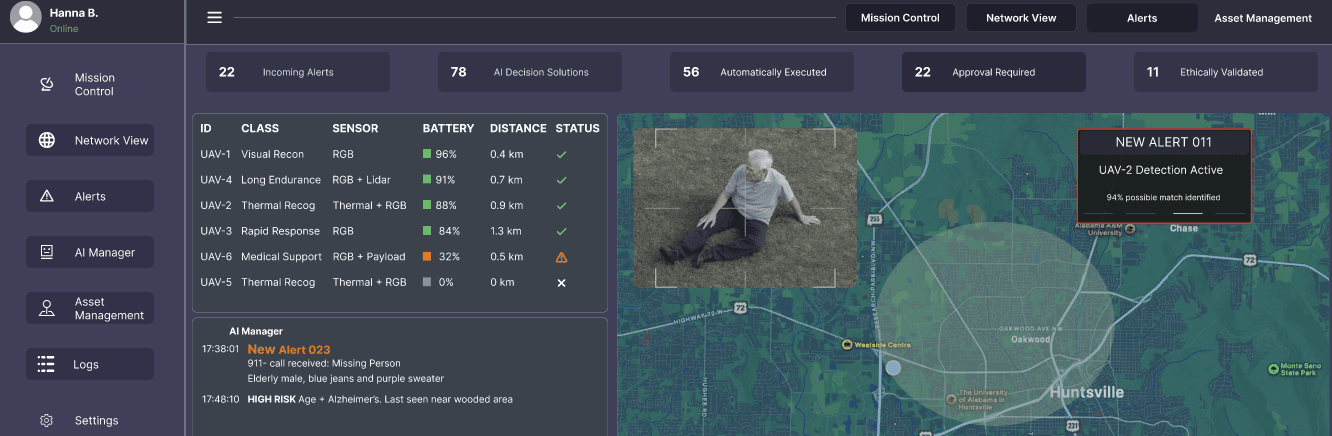Click '94% possible match identified' text
The image size is (1332, 436).
coord(1163,197)
